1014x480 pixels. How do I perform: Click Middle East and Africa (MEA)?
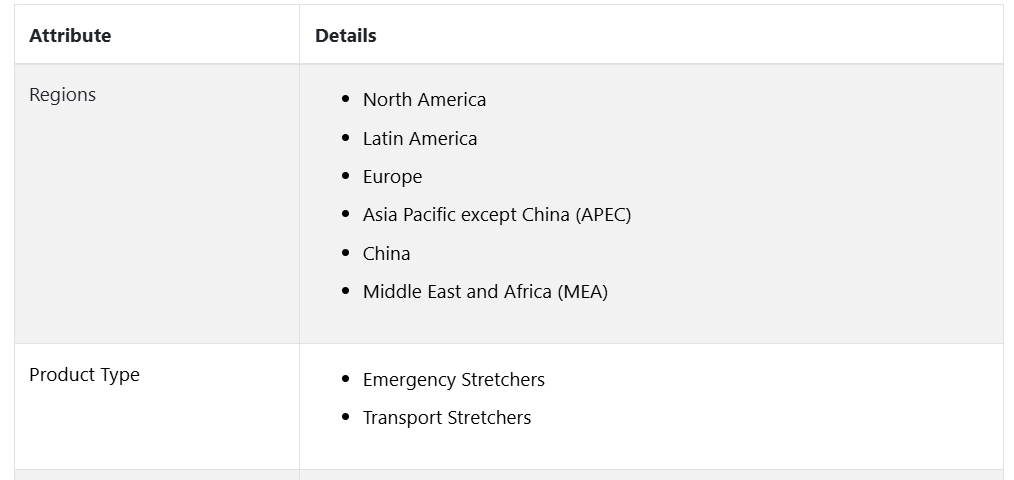pyautogui.click(x=485, y=292)
